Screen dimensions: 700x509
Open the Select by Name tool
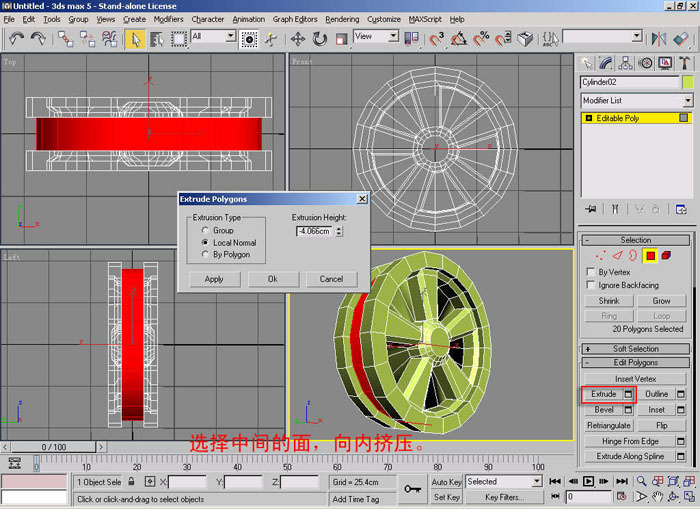157,39
